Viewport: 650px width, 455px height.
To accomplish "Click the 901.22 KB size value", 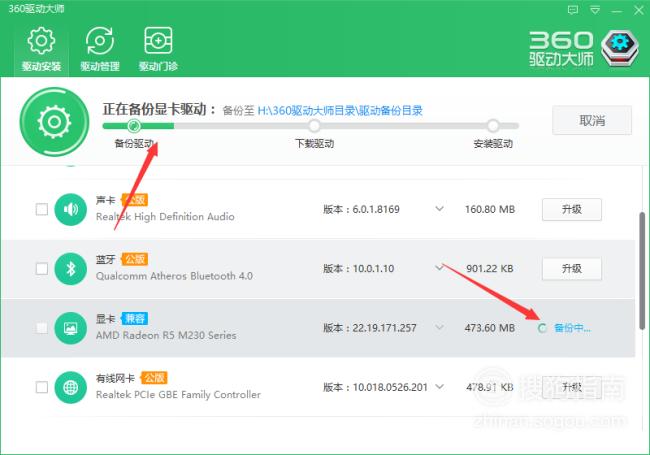I will (x=490, y=269).
